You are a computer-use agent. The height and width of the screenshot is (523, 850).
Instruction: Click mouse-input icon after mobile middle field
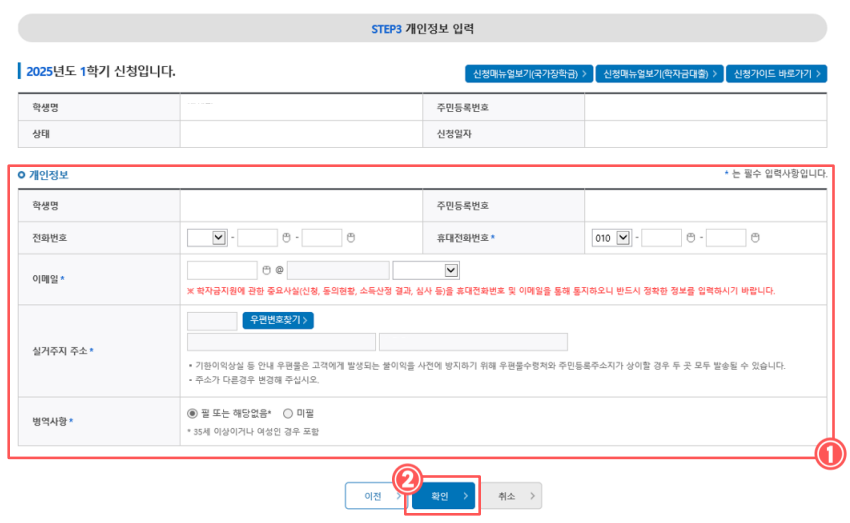[691, 237]
